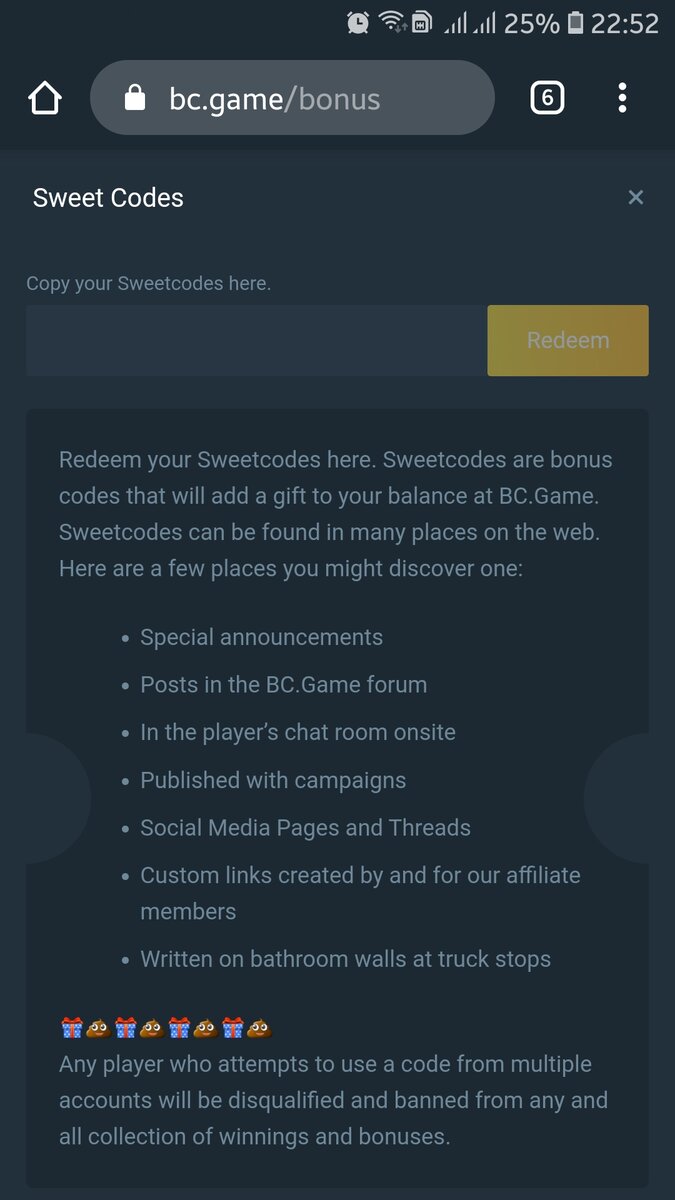Tap the browser home icon
The width and height of the screenshot is (675, 1200).
tap(45, 98)
